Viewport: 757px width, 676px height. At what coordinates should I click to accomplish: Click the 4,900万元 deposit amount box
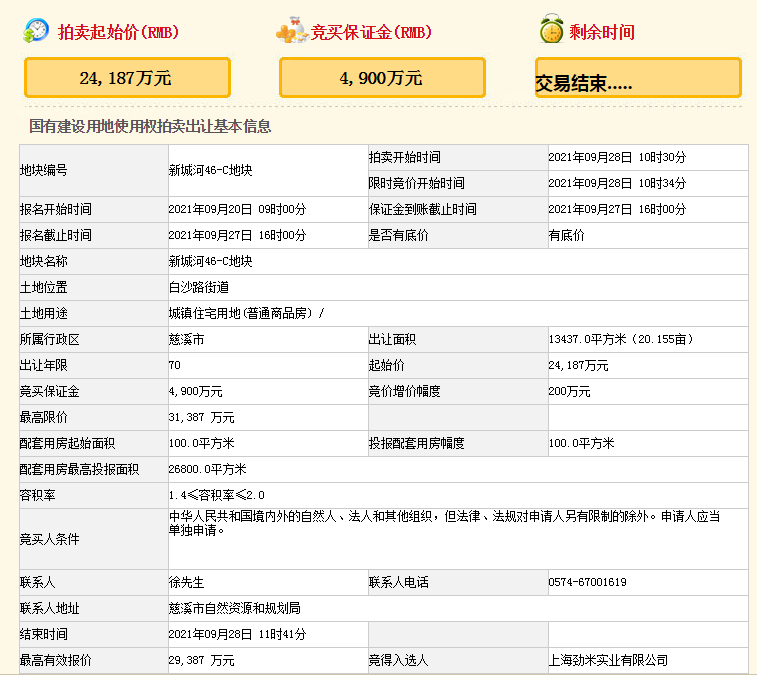click(382, 78)
